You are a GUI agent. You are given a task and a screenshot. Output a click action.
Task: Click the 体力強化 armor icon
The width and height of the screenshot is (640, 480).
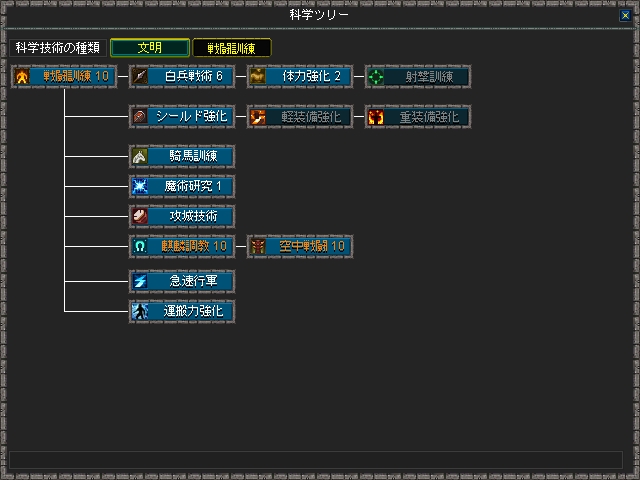point(258,77)
